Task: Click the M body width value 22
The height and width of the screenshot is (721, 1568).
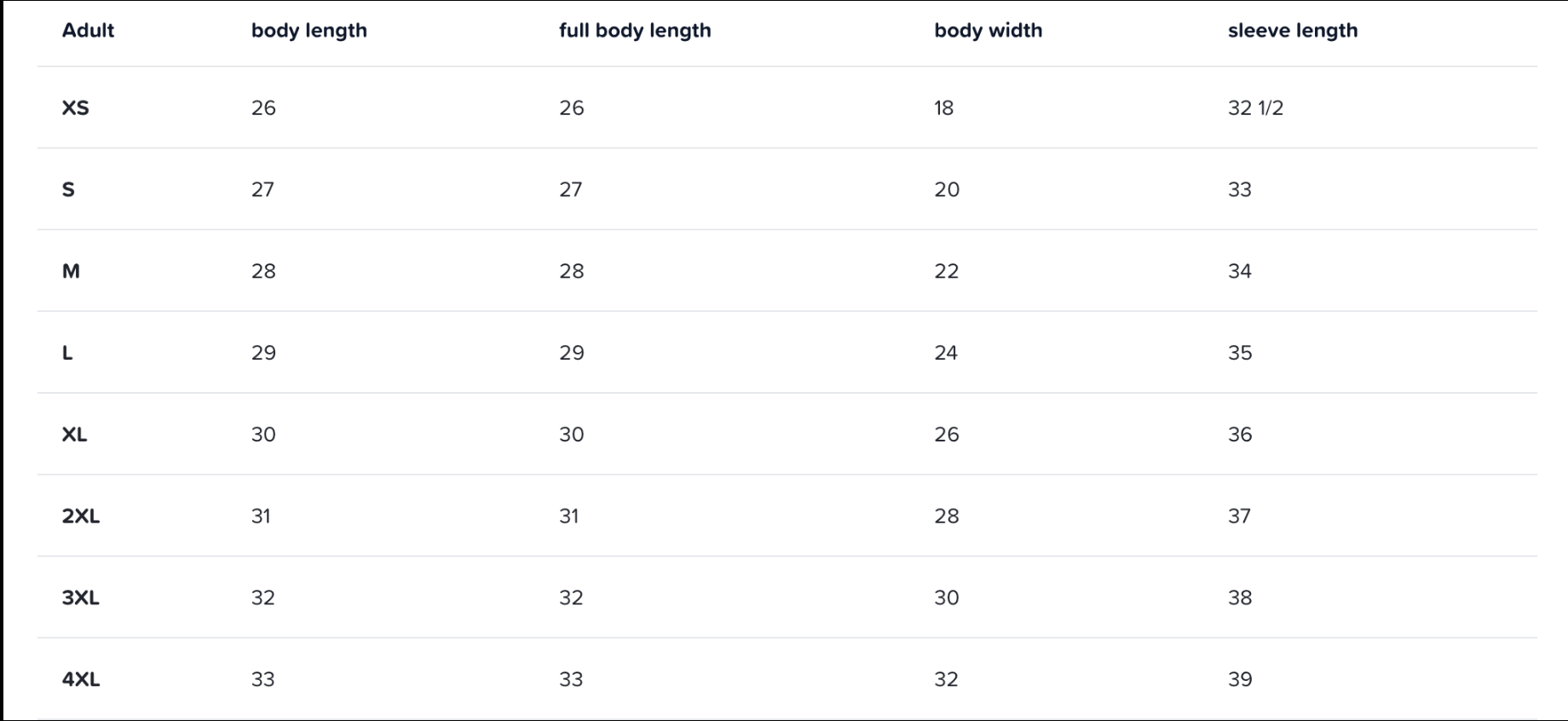Action: tap(946, 271)
